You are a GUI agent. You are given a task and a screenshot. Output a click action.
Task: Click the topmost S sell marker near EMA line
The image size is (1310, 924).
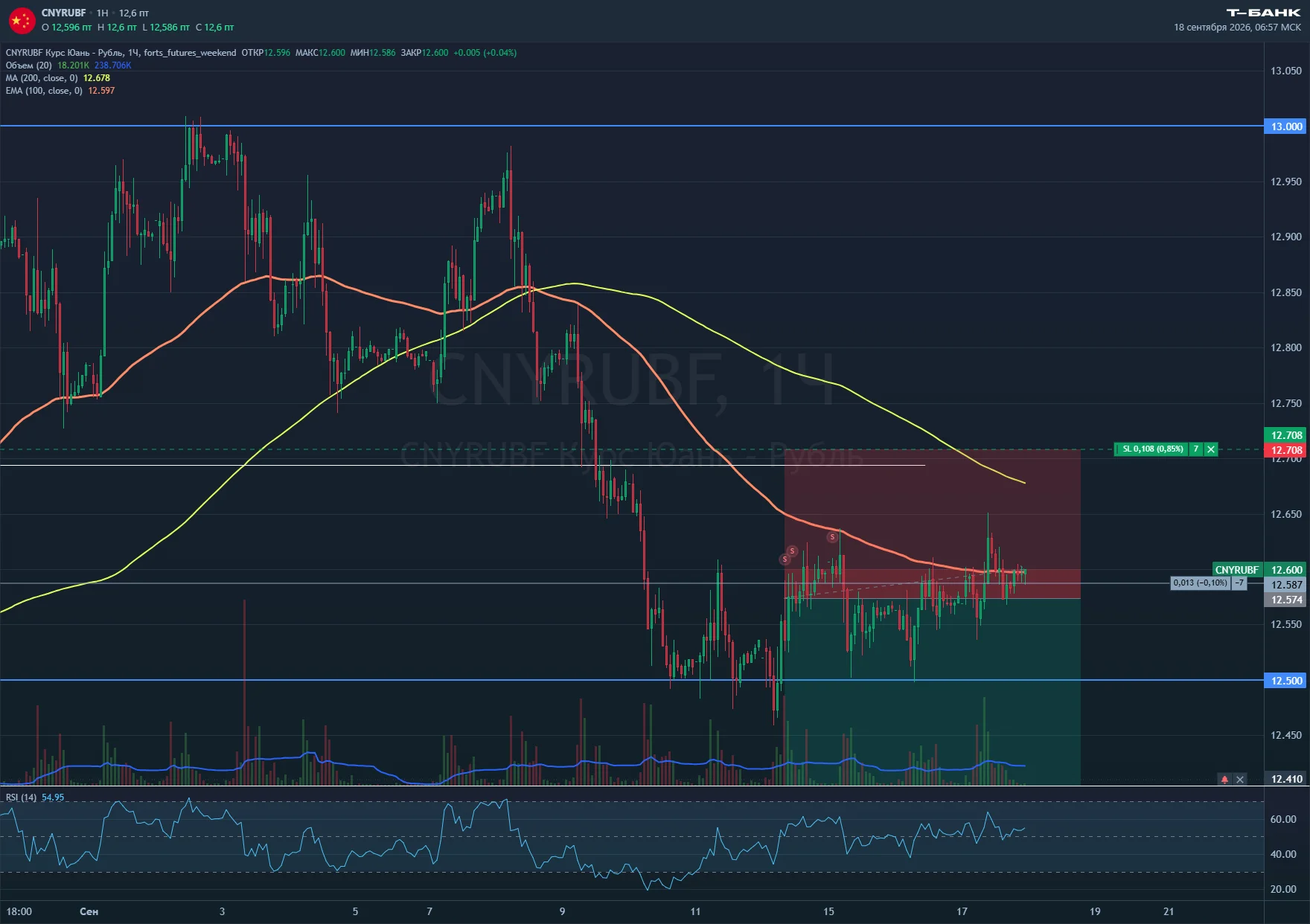pos(832,537)
